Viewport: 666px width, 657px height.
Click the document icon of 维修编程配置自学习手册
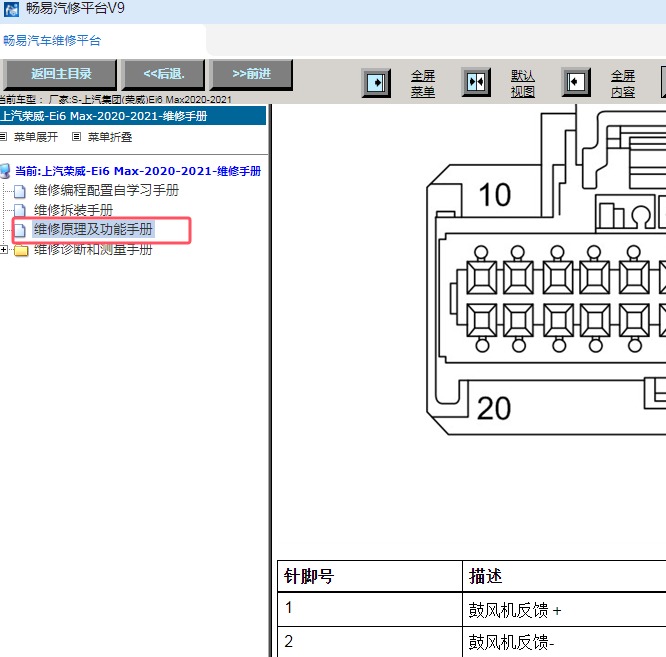20,192
